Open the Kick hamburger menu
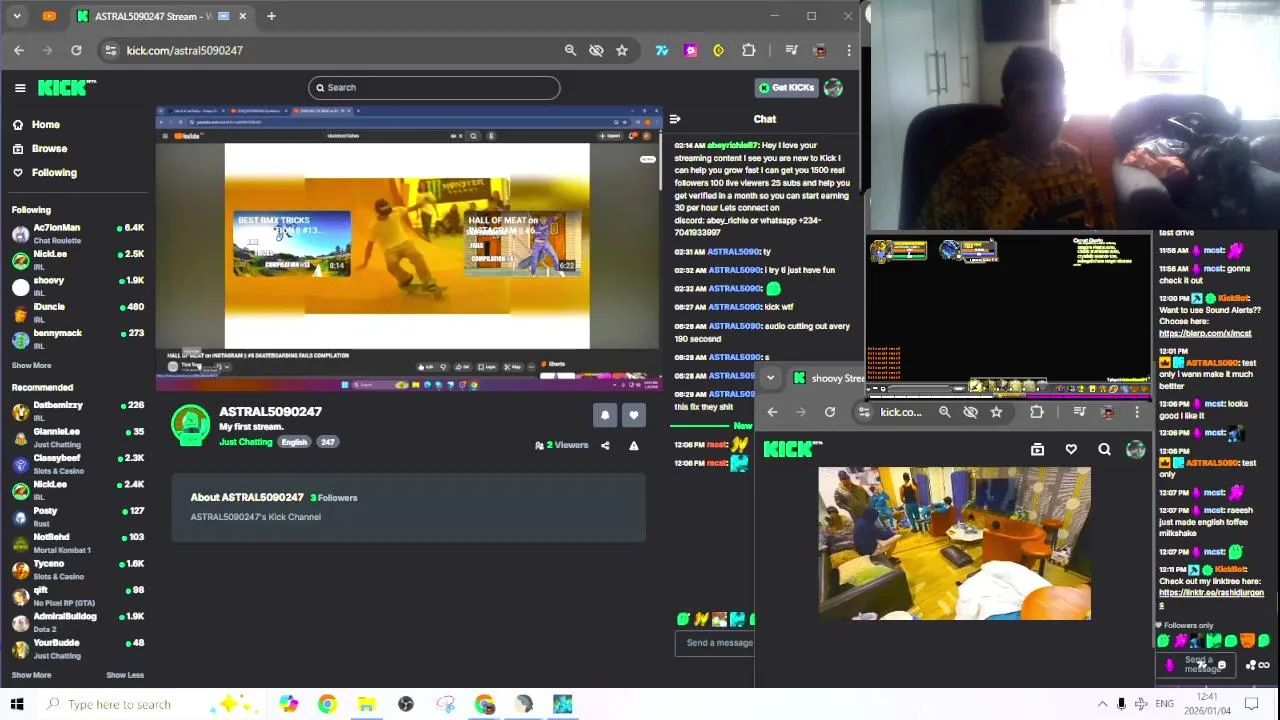The width and height of the screenshot is (1280, 720). (x=20, y=88)
